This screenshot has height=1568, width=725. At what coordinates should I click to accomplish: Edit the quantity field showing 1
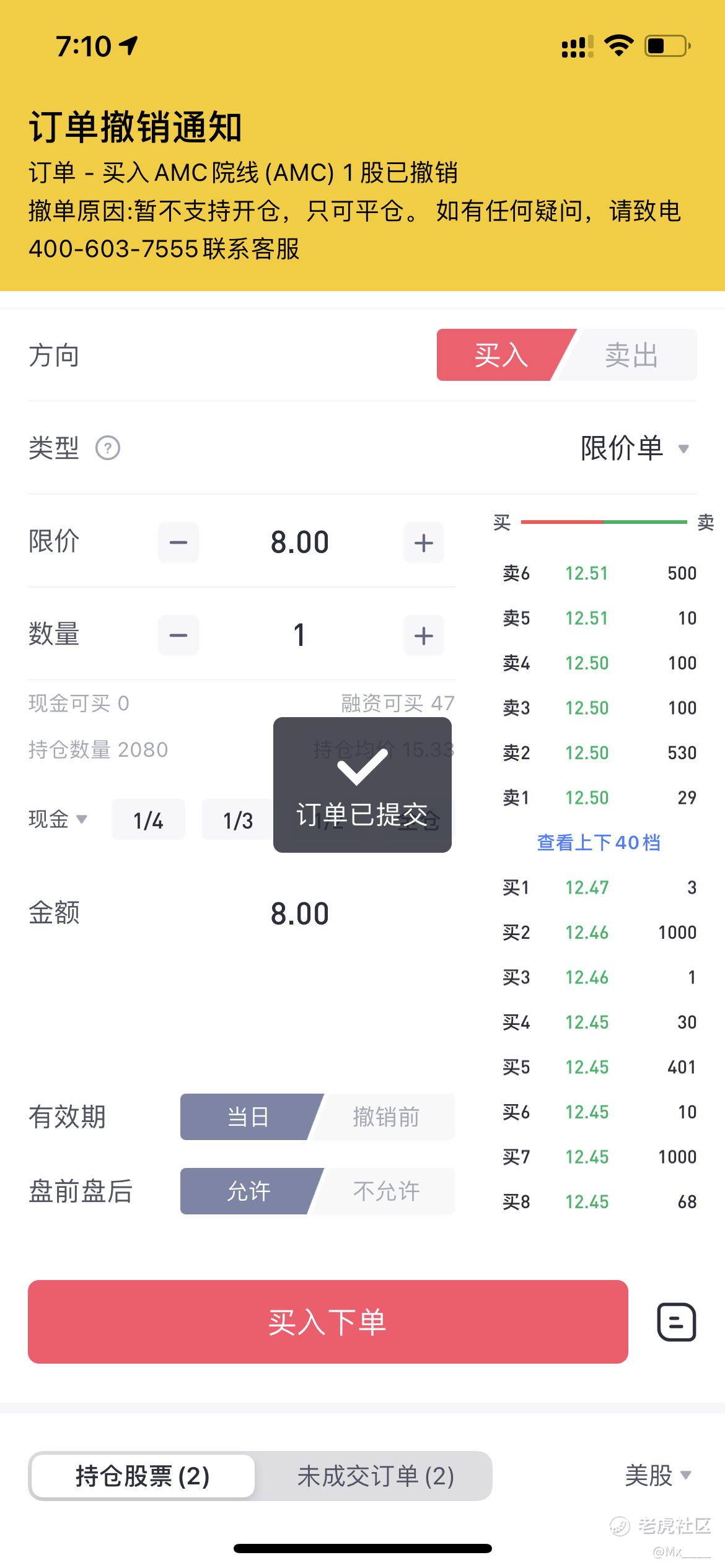tap(300, 635)
